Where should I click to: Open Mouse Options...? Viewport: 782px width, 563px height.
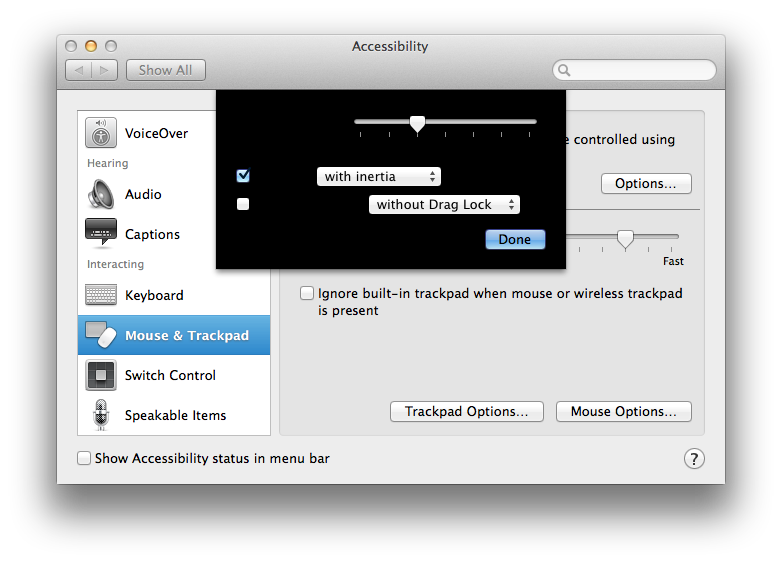[x=623, y=411]
